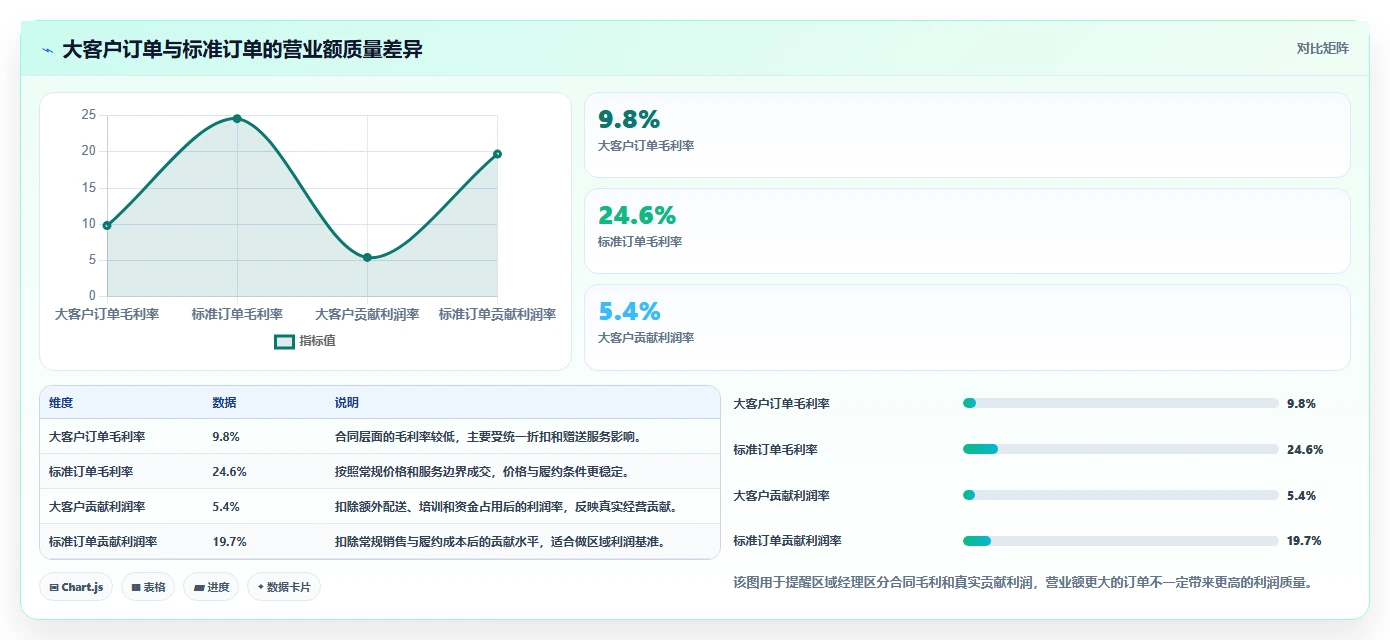Click table cell 大客户贡献利润率 in 维度 column

[97, 507]
